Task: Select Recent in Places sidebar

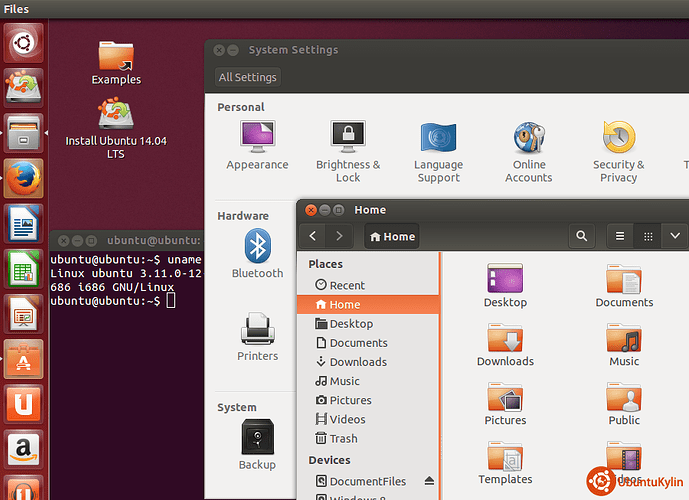Action: (368, 285)
